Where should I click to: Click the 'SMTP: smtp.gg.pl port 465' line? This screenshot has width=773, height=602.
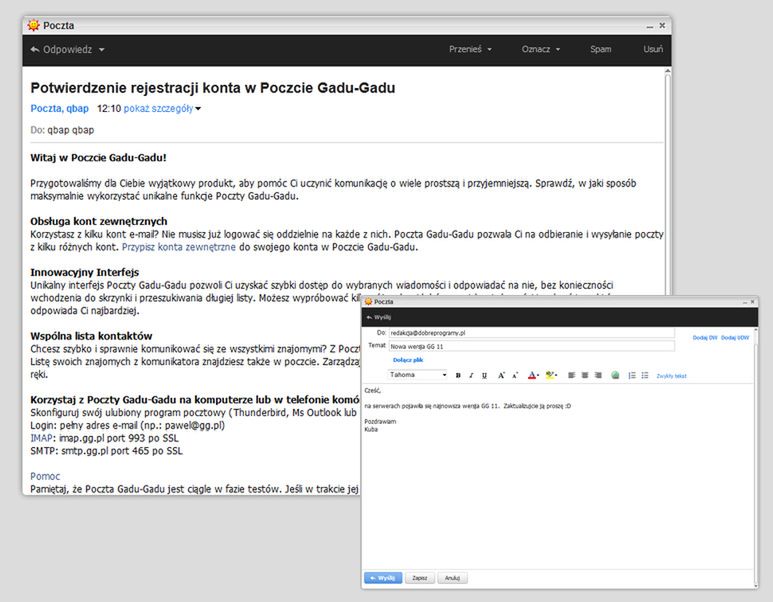tap(106, 451)
